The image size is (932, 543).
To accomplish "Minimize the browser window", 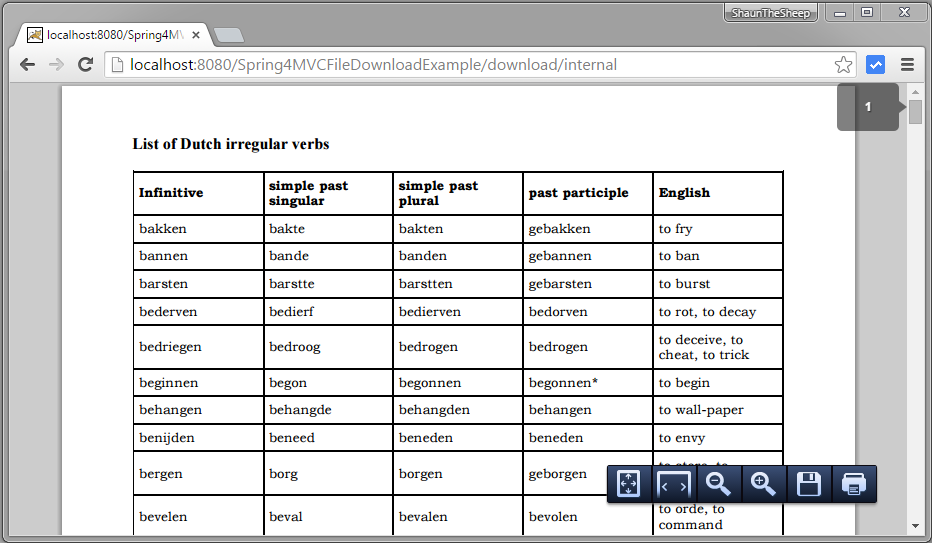I will pyautogui.click(x=840, y=12).
